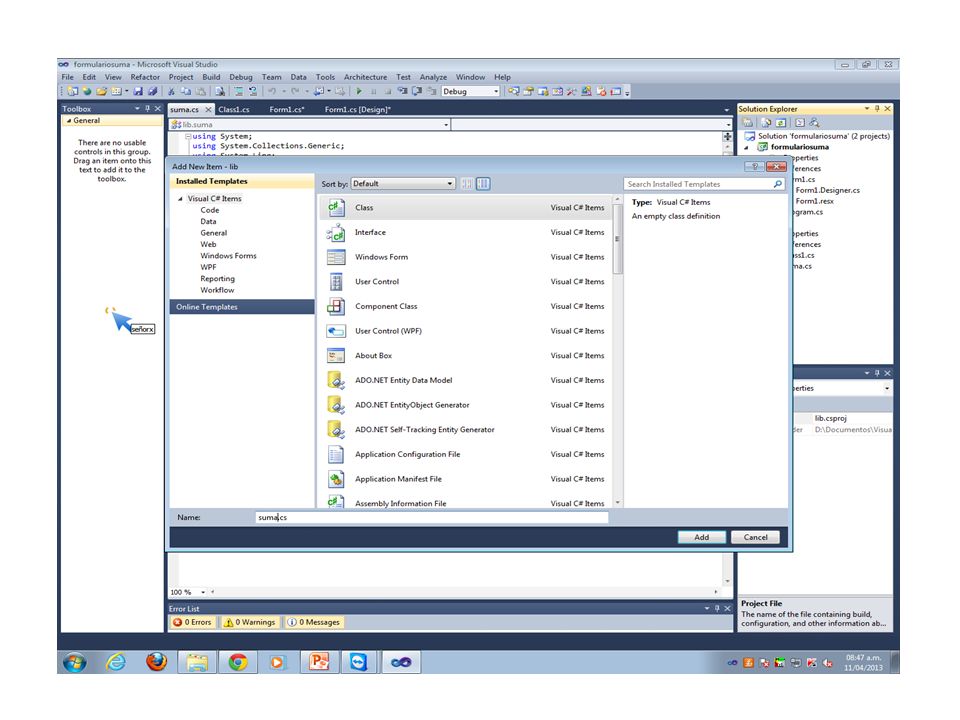Click the template list vertical scrollbar
The height and width of the screenshot is (720, 960).
tap(618, 351)
